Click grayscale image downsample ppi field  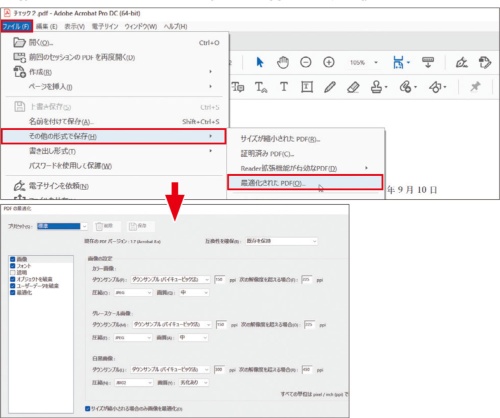(x=221, y=324)
